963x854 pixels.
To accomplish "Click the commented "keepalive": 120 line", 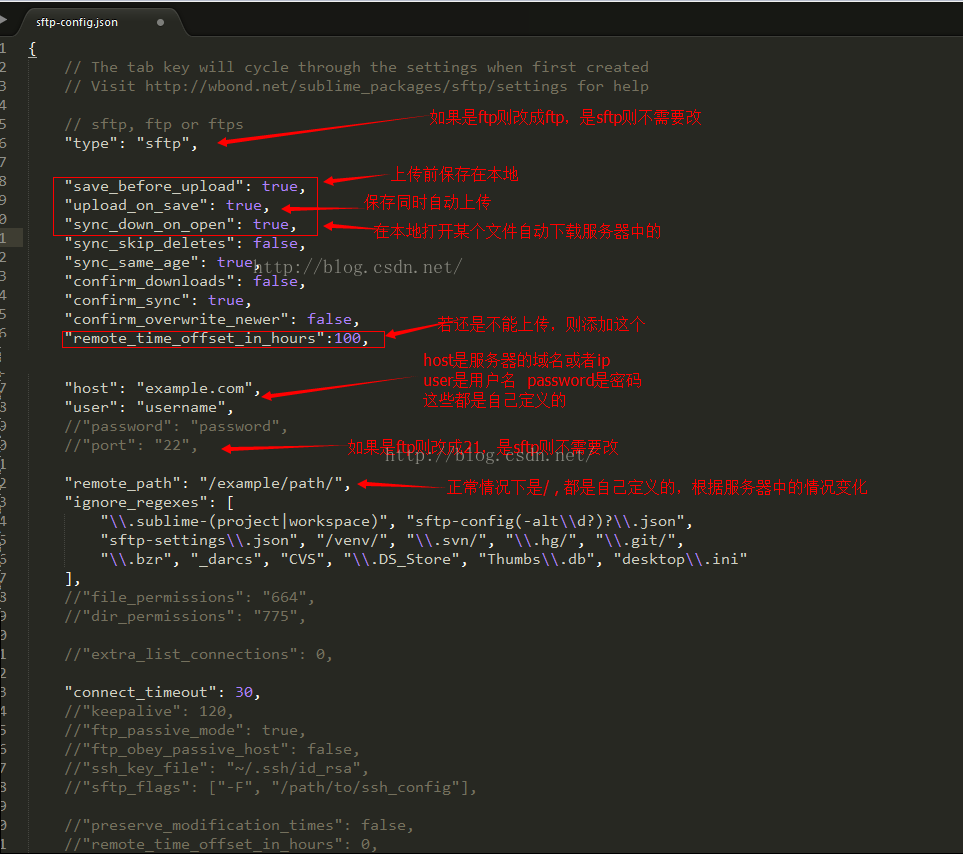I will (149, 711).
